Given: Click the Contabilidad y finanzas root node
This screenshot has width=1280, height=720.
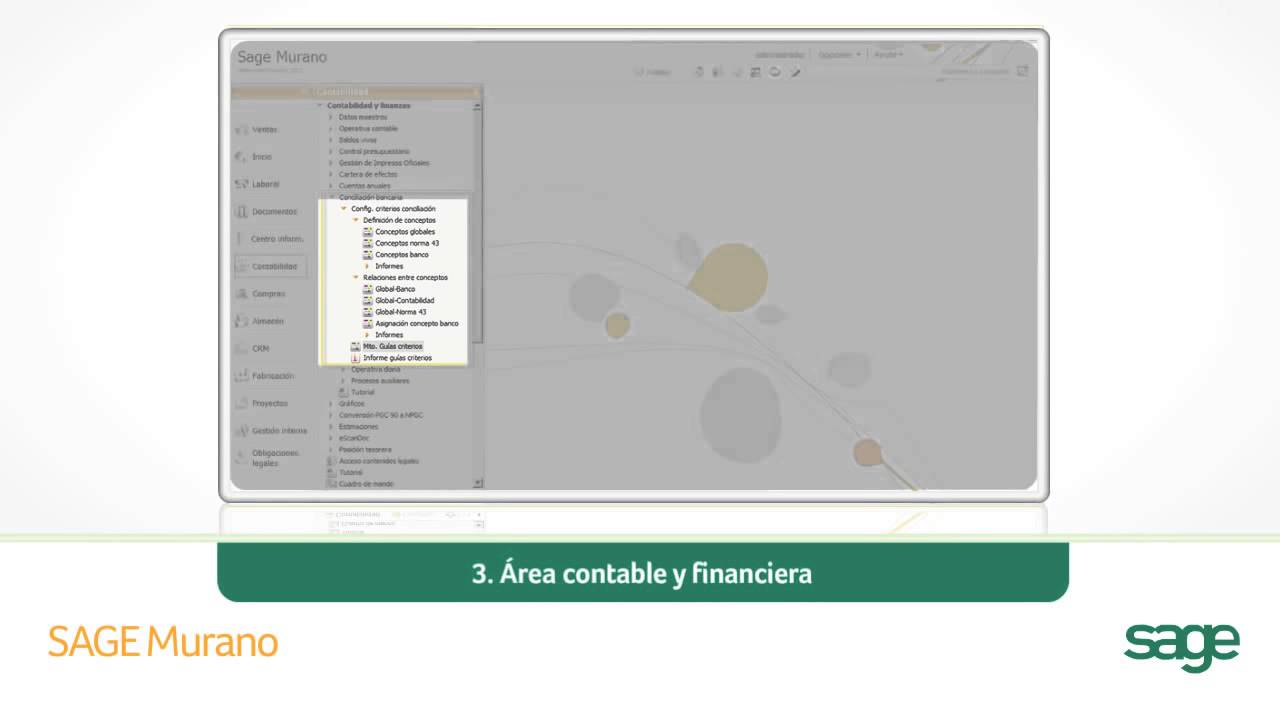Looking at the screenshot, I should [369, 106].
